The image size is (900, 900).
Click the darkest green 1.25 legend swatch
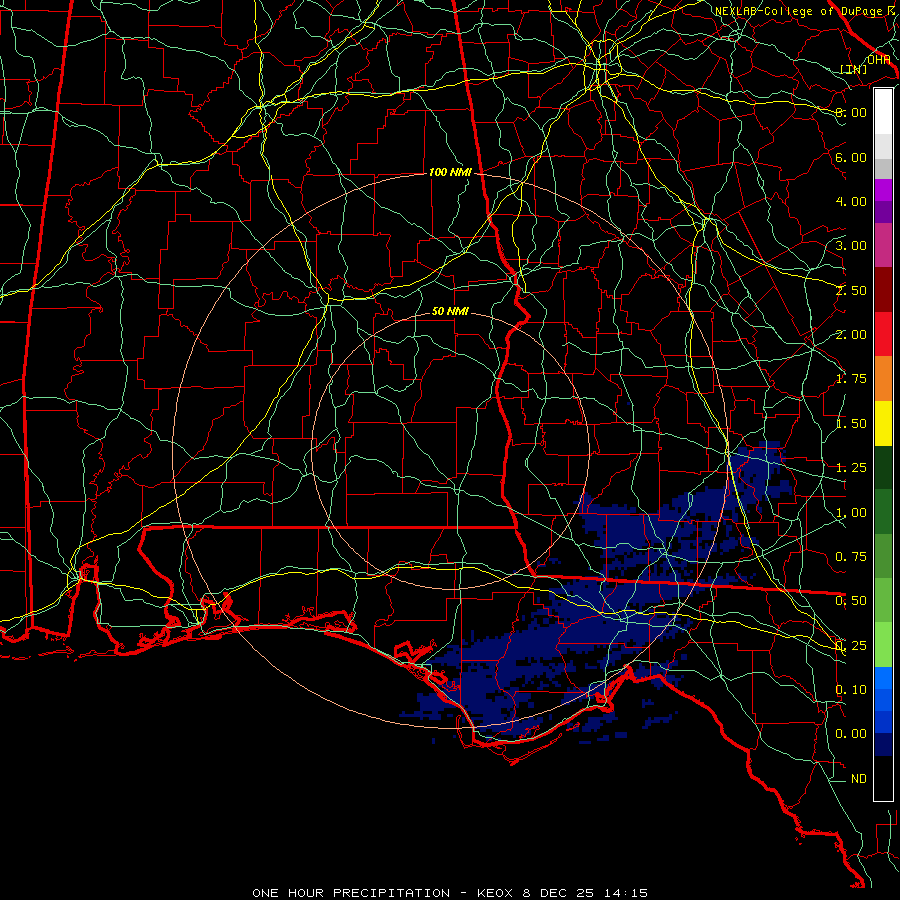click(883, 467)
